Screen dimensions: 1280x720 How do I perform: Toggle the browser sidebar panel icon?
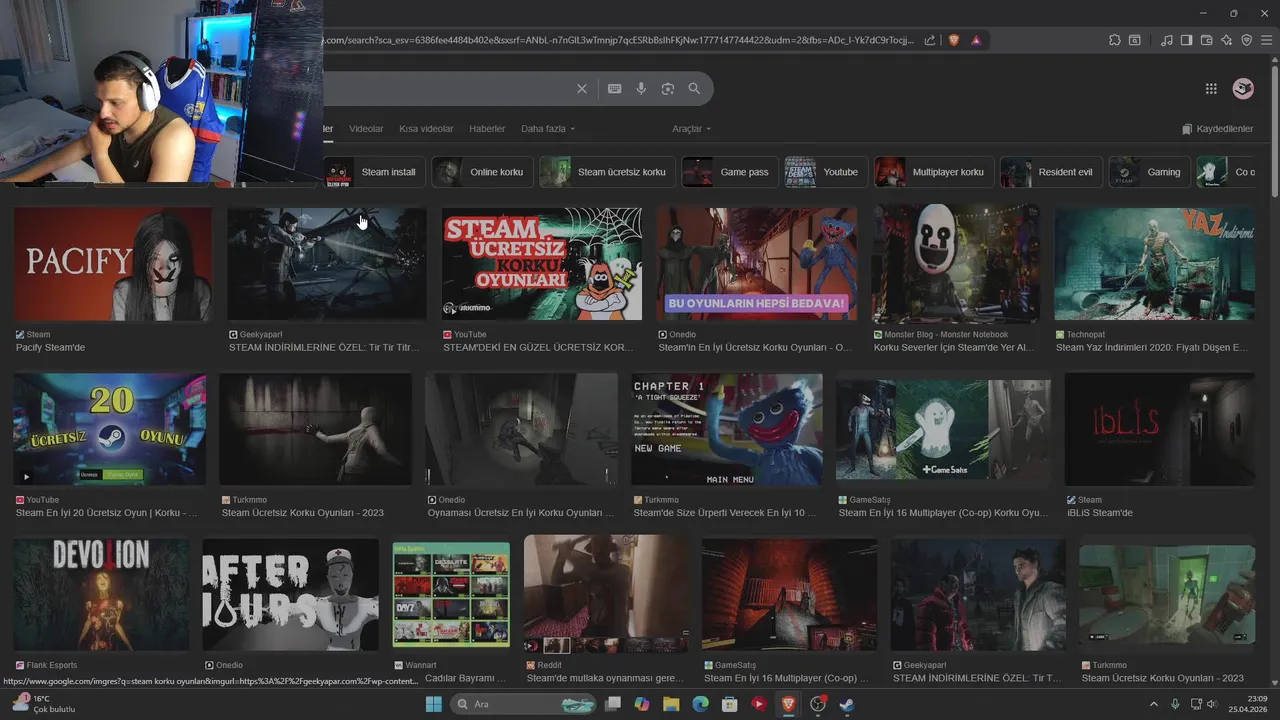tap(1187, 40)
